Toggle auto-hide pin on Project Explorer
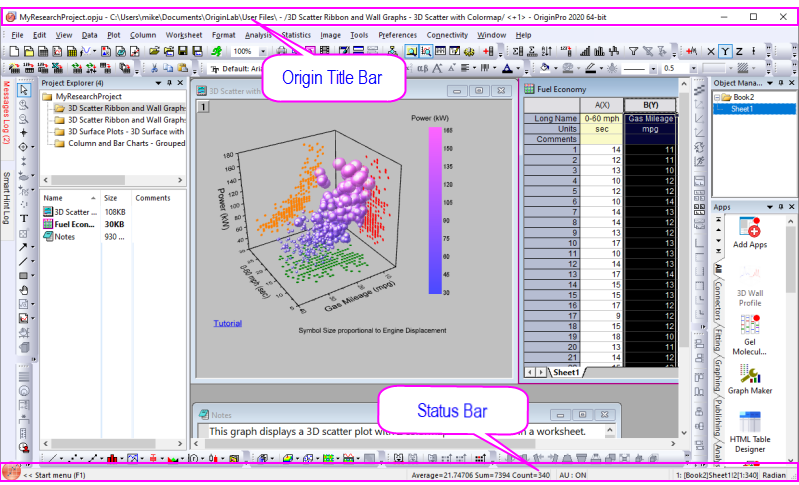Image resolution: width=799 pixels, height=485 pixels. click(170, 83)
